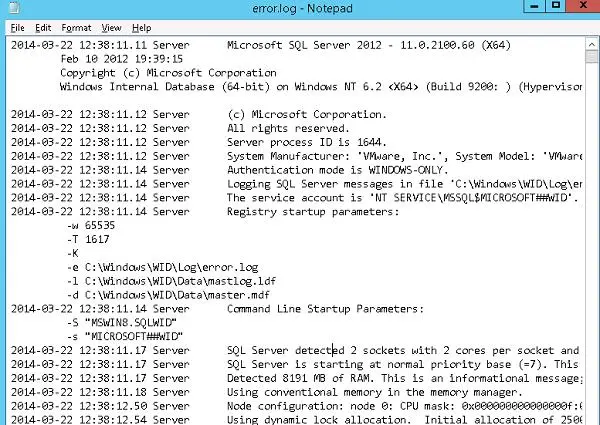Open the View menu
This screenshot has width=600, height=425.
pyautogui.click(x=111, y=28)
